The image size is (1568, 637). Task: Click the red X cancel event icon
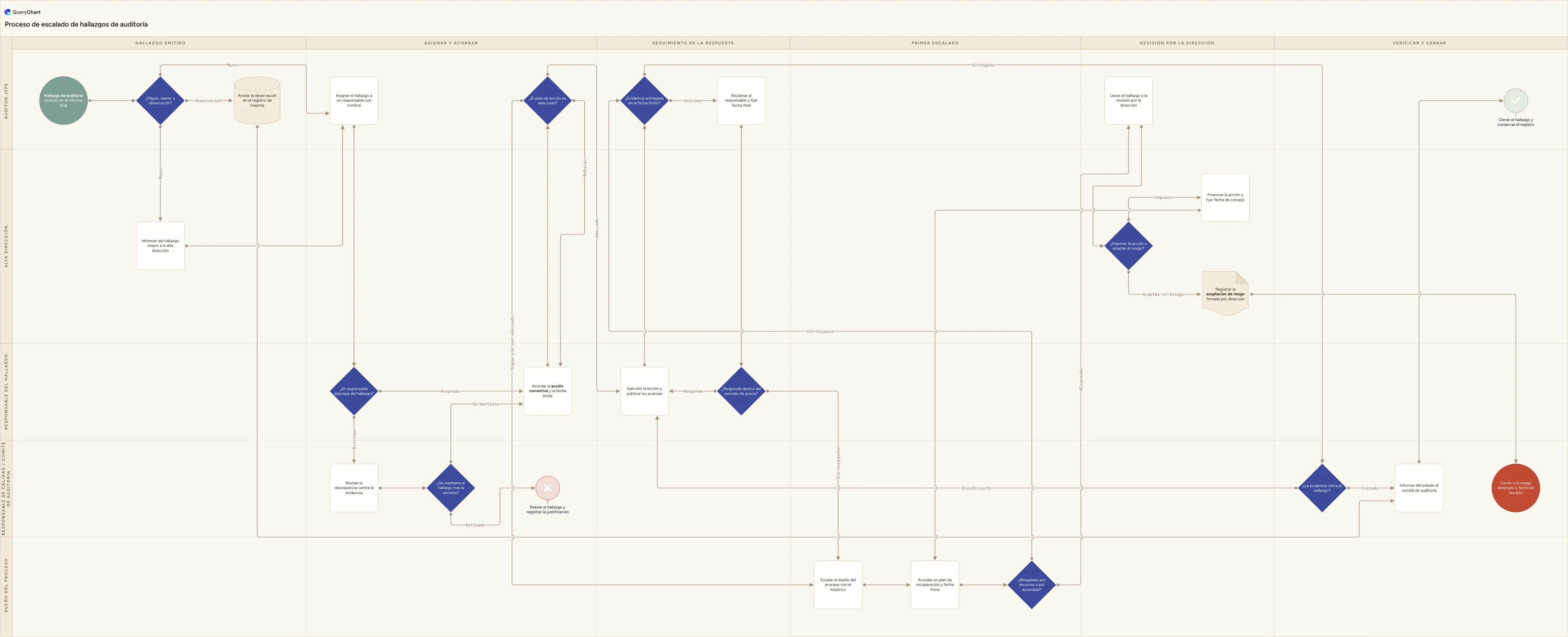click(x=547, y=488)
